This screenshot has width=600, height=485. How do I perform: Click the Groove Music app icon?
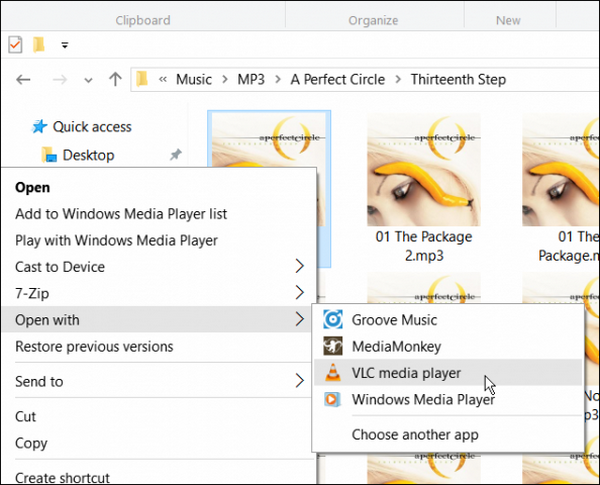[332, 321]
